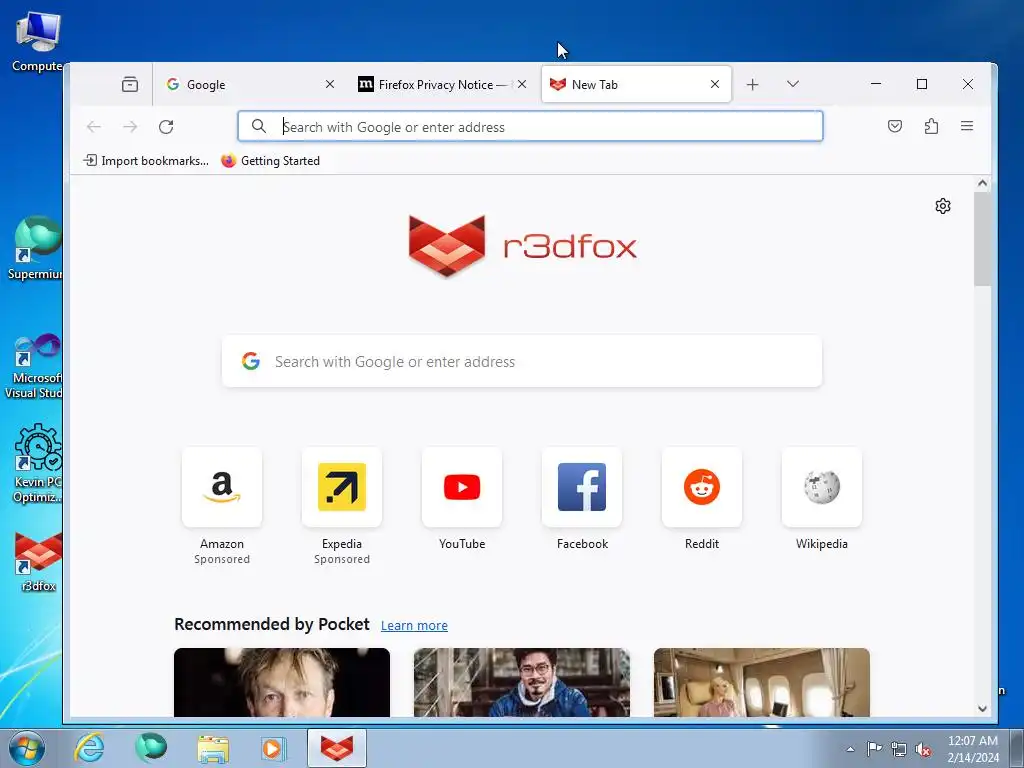Open Save to Pocket icon in toolbar

click(x=895, y=126)
